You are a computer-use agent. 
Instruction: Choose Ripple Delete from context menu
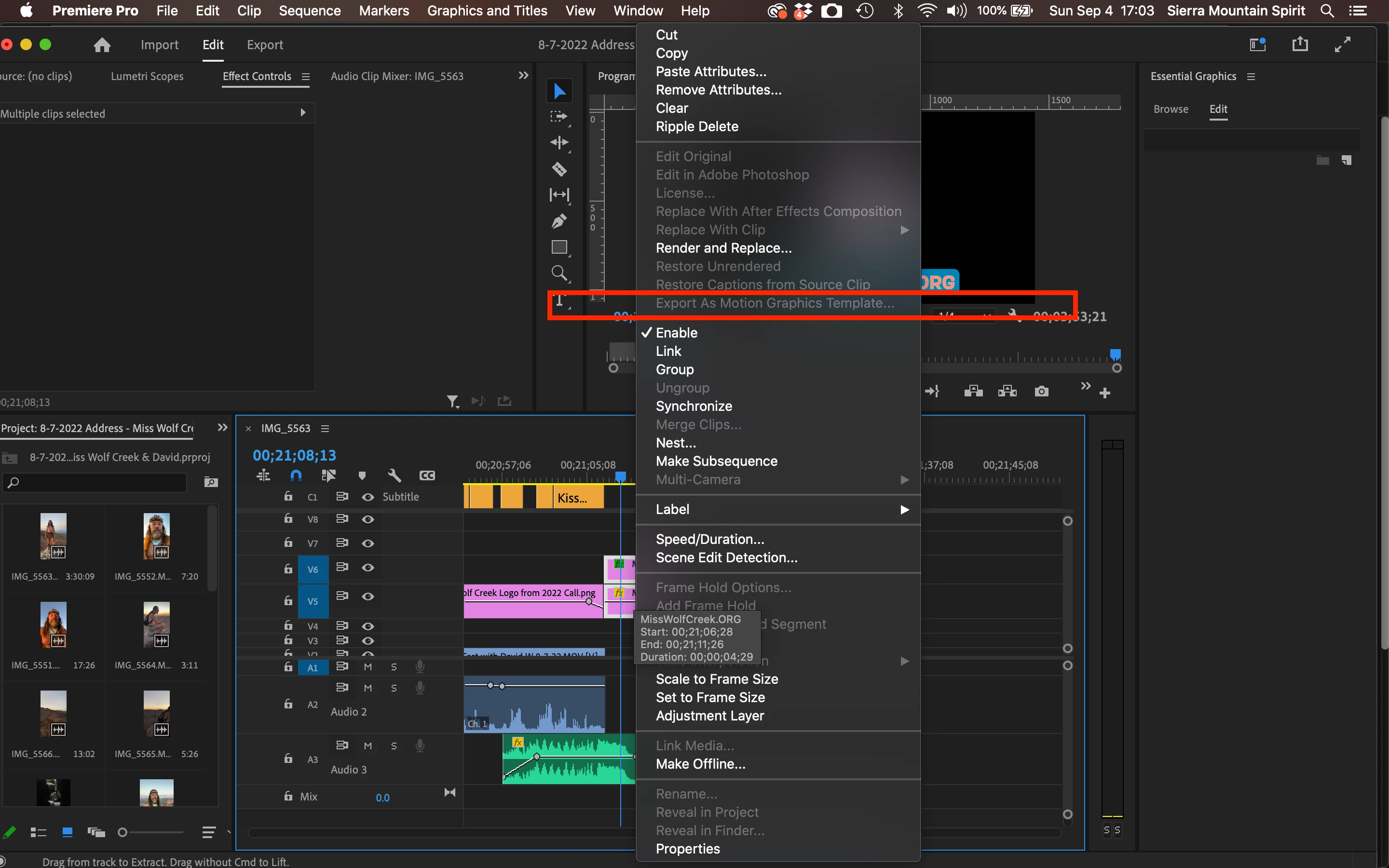697,126
